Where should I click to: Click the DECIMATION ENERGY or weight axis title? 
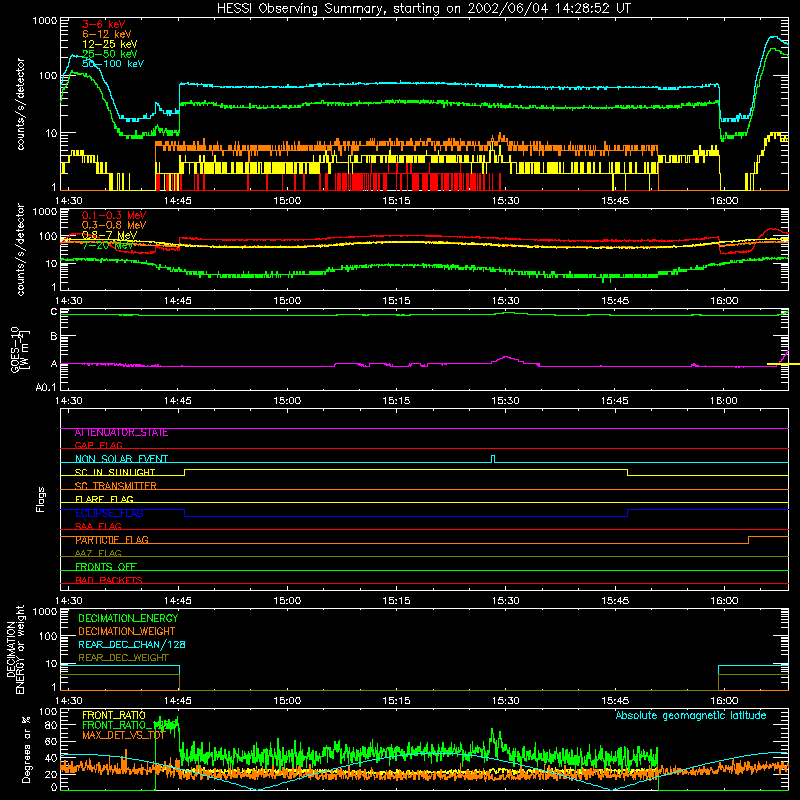click(15, 649)
